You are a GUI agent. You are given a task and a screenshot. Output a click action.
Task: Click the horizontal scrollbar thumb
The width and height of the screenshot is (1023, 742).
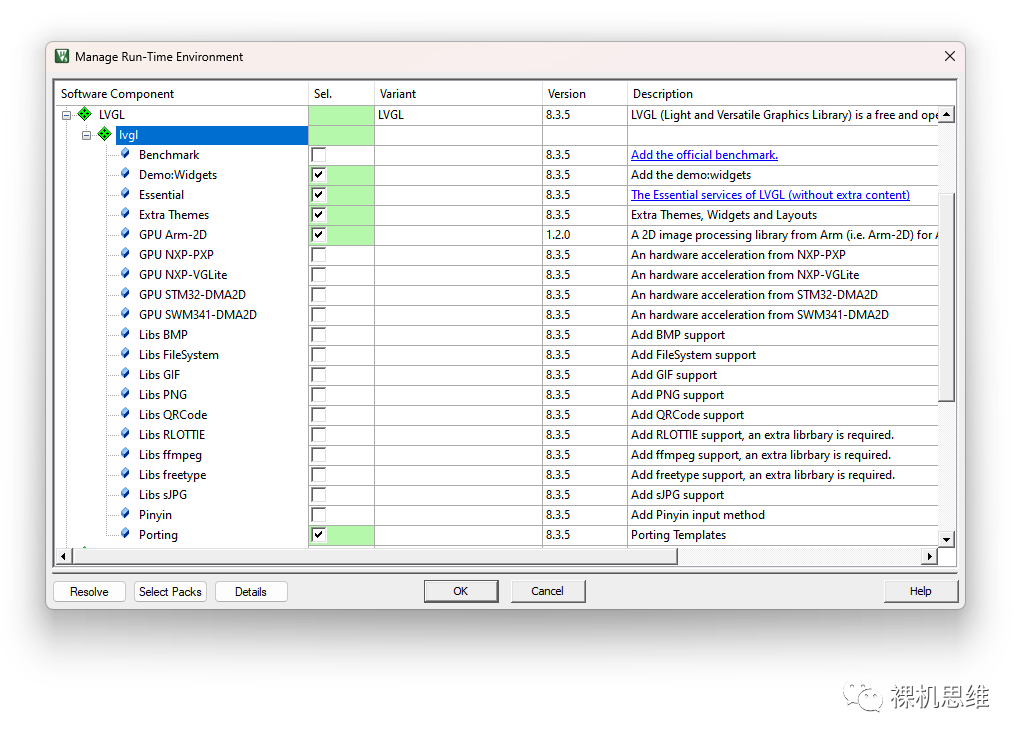pyautogui.click(x=375, y=556)
